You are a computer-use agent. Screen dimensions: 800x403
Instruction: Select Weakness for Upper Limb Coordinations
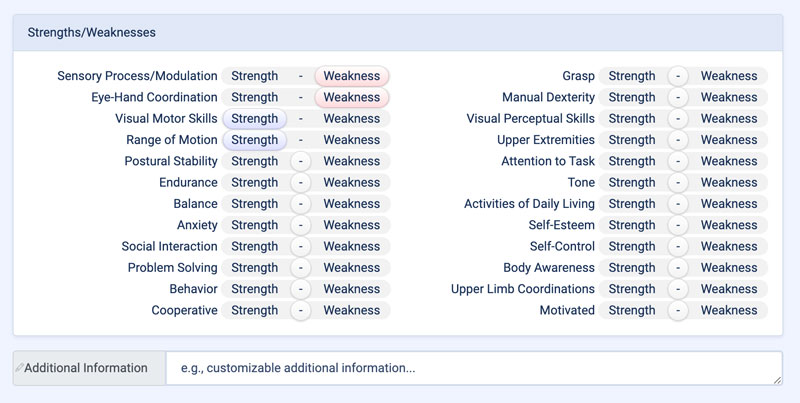[729, 289]
